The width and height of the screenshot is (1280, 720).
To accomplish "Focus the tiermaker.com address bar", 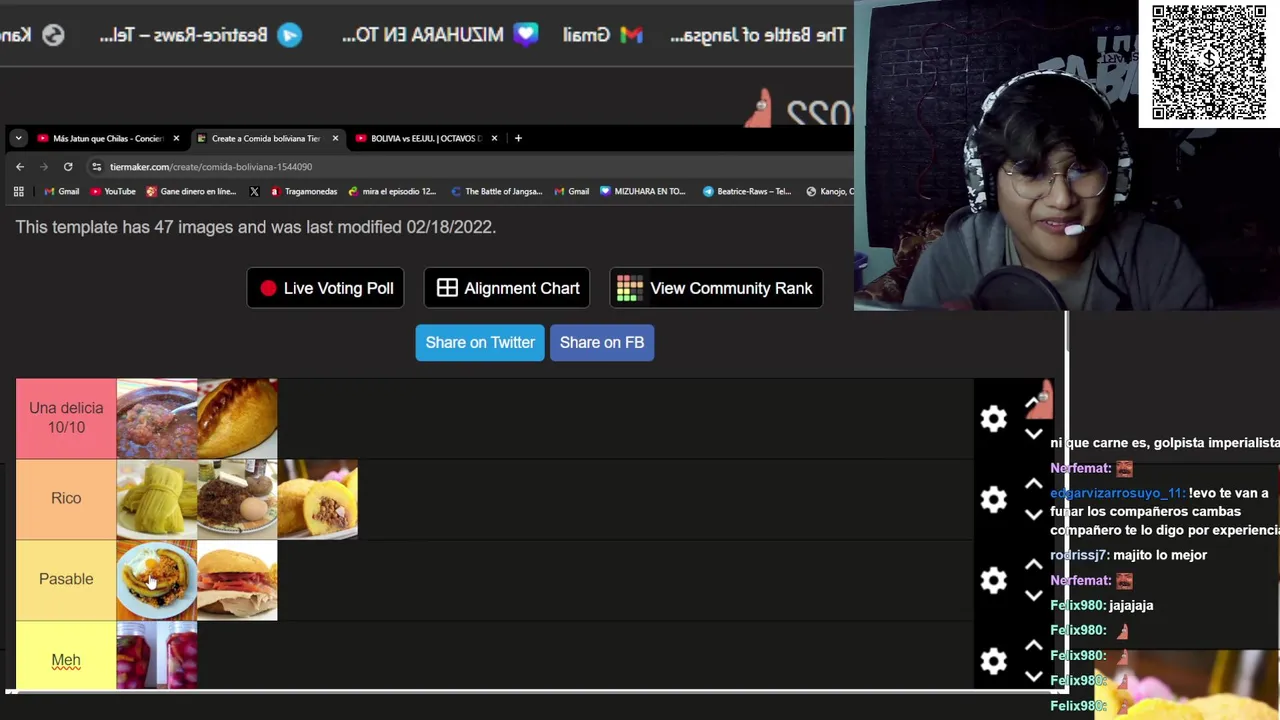I will point(470,167).
